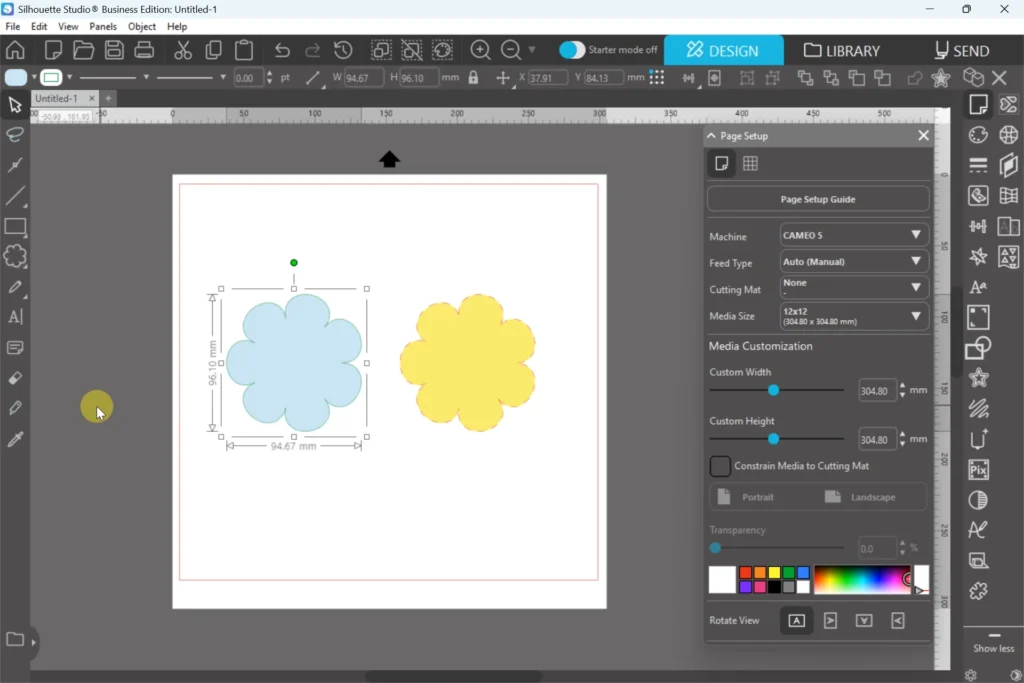Click the Cut scissors icon

click(183, 50)
